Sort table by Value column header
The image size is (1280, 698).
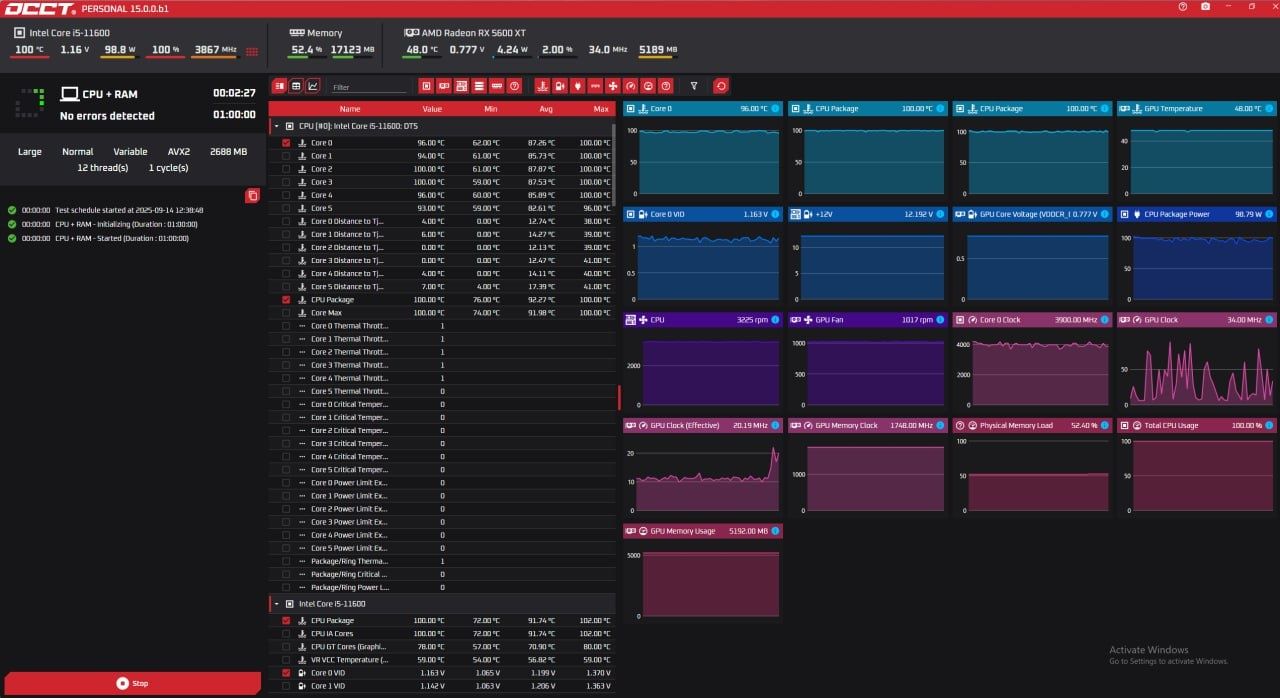pos(432,109)
